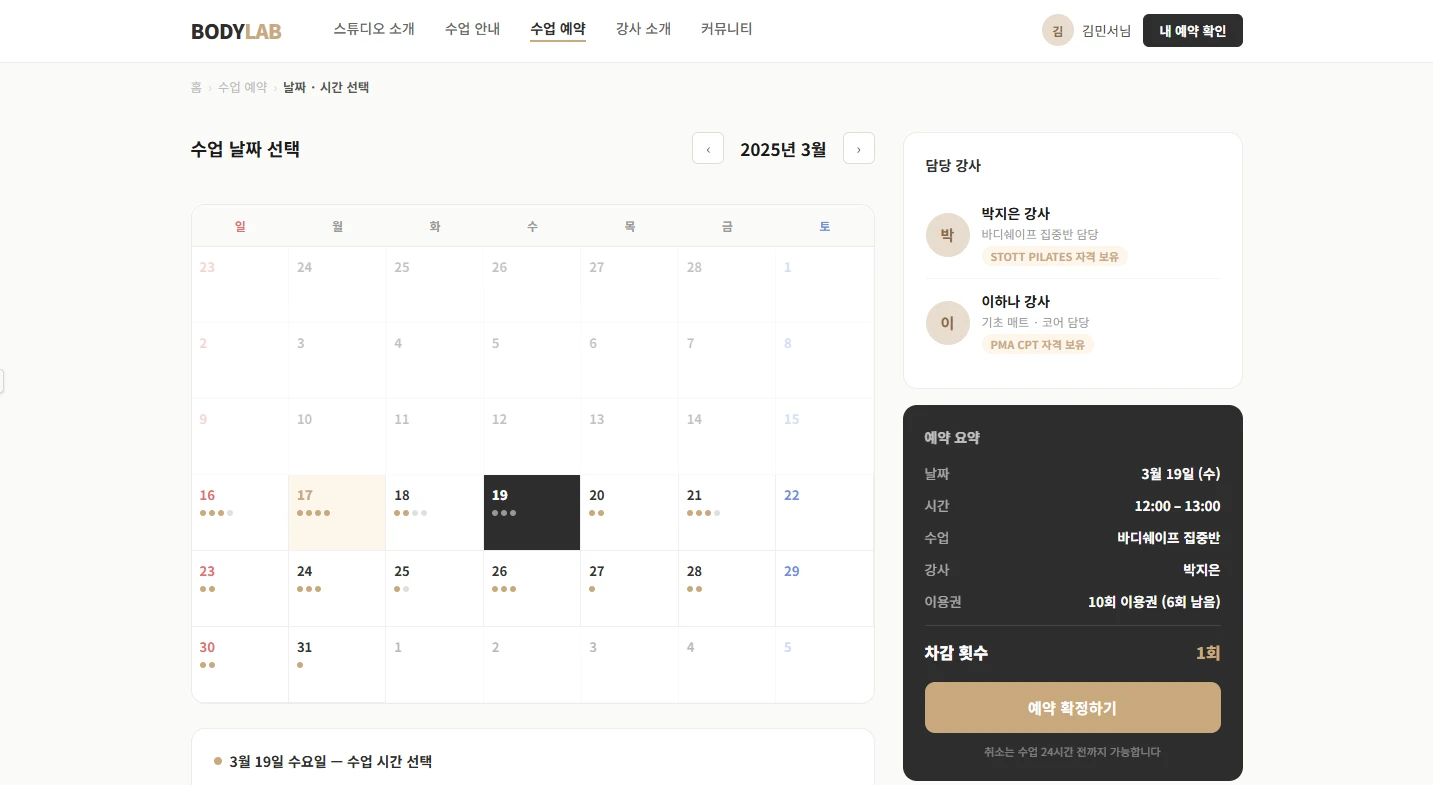Select March 25 in fifth row
1433x785 pixels.
tap(434, 588)
